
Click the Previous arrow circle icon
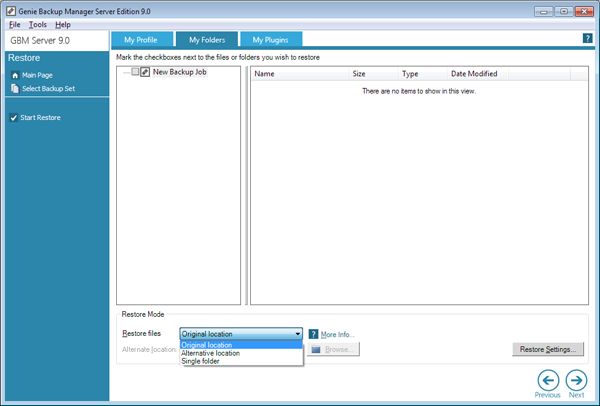point(548,380)
